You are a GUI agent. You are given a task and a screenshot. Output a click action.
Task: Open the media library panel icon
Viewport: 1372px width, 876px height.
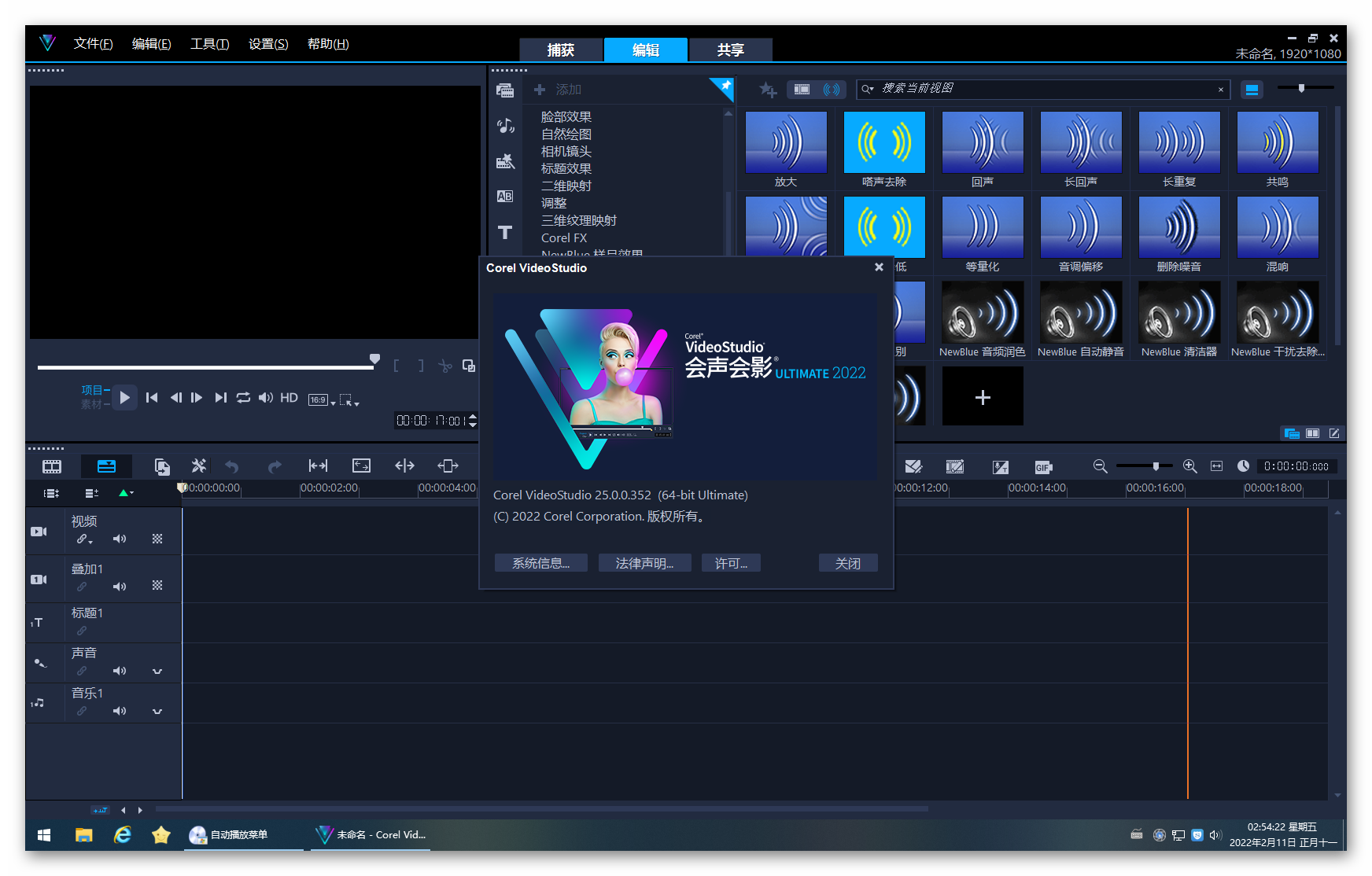click(505, 90)
